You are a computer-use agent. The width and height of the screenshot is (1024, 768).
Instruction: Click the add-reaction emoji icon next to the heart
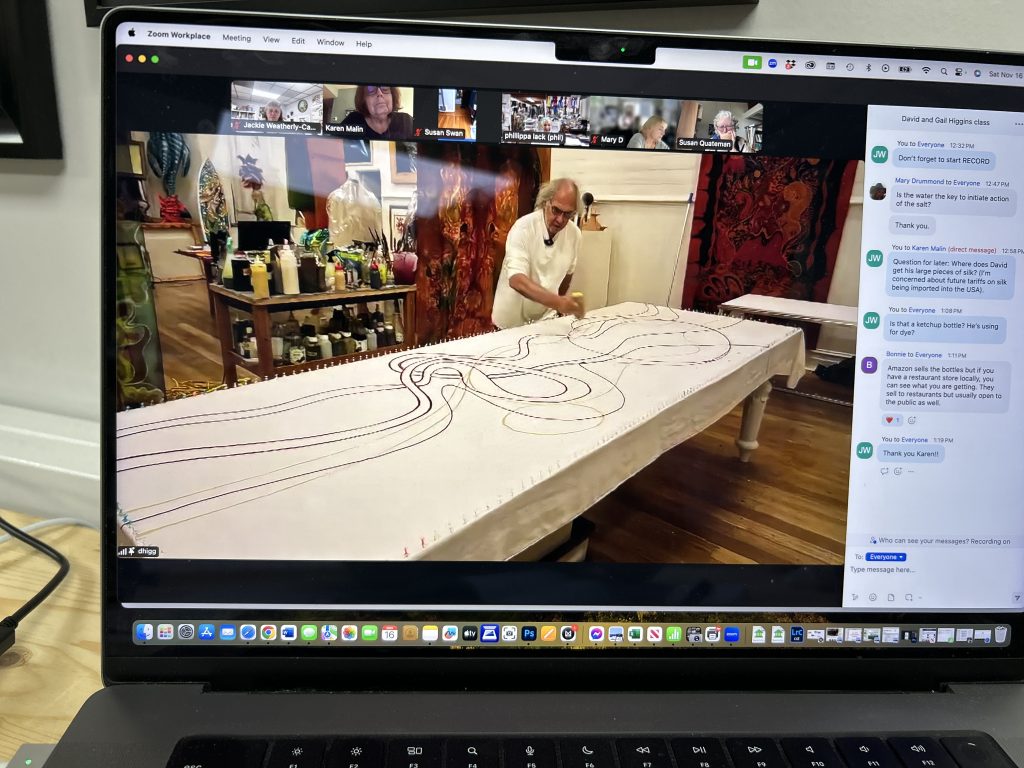tap(912, 420)
